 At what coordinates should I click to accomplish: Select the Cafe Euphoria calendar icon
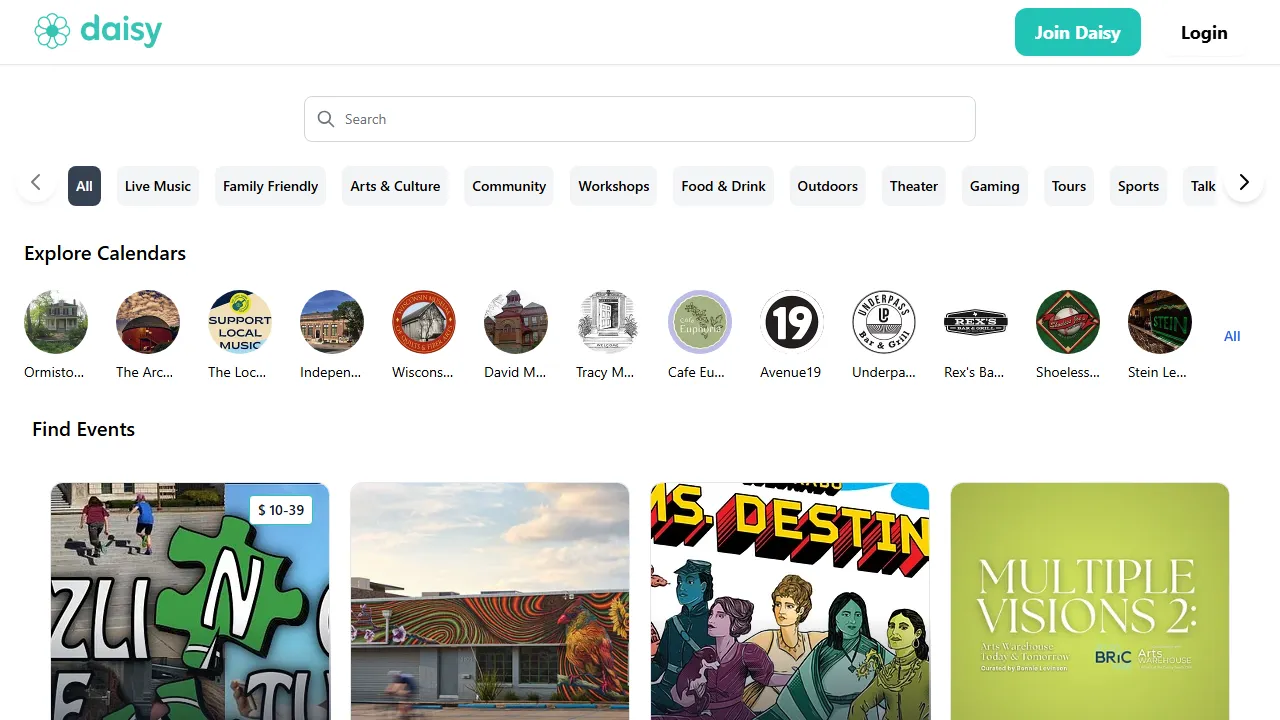pos(700,322)
